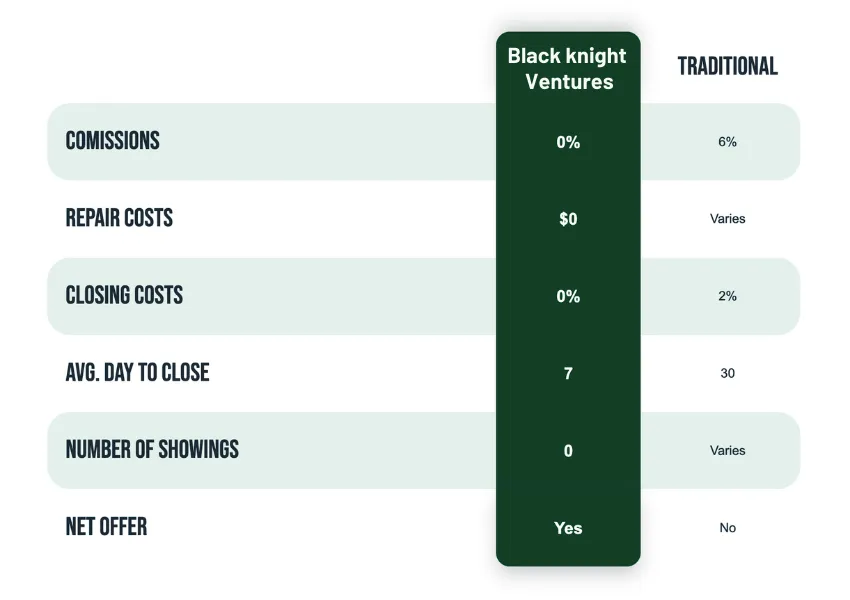Click the Yes net offer value

[x=568, y=528]
